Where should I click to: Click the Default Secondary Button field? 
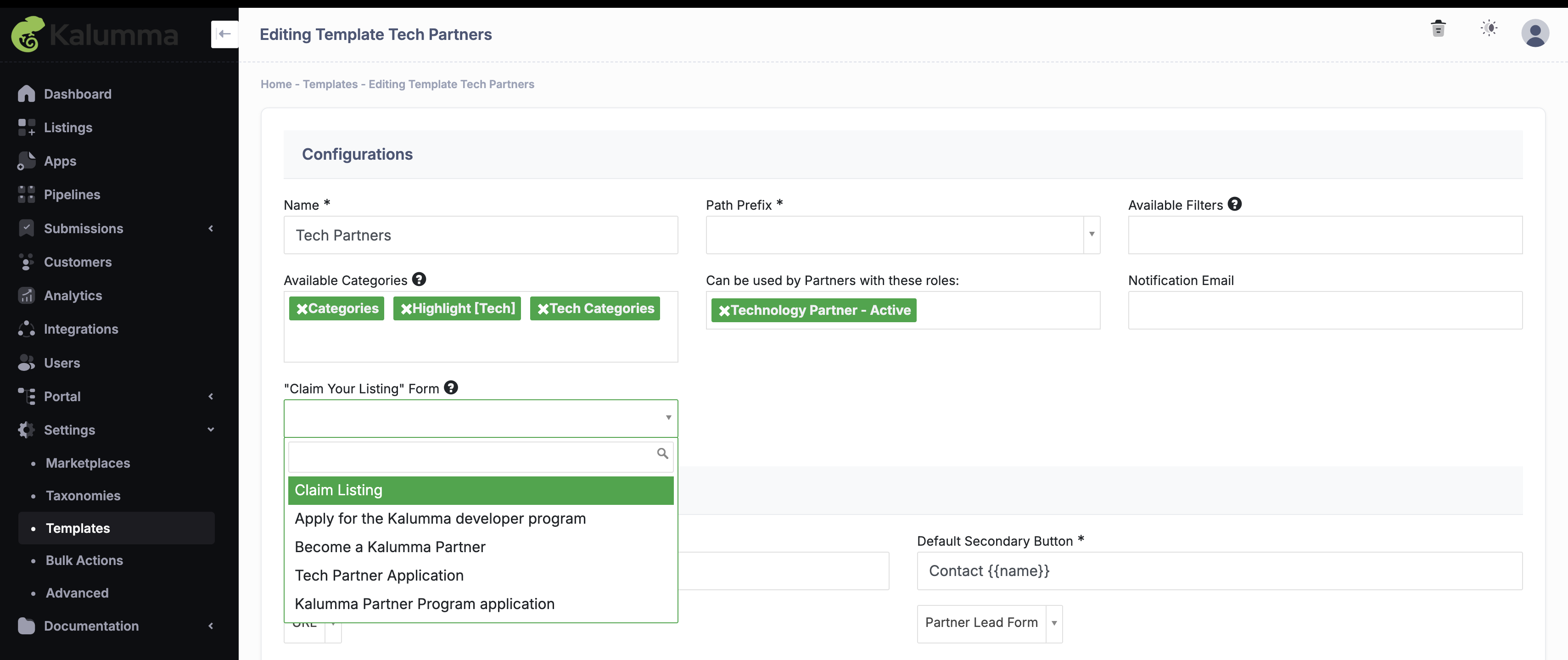click(1219, 571)
